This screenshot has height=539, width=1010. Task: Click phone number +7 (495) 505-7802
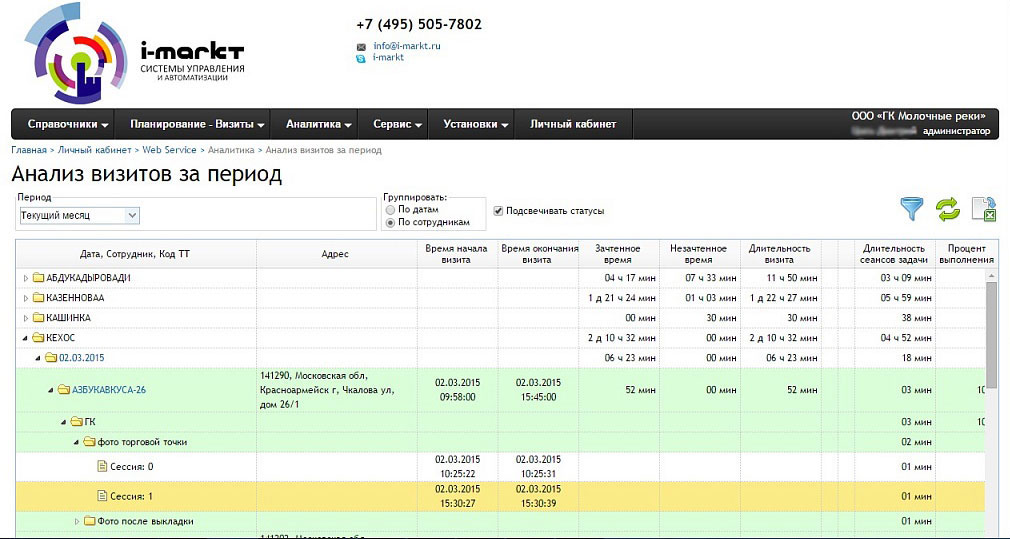(x=419, y=24)
